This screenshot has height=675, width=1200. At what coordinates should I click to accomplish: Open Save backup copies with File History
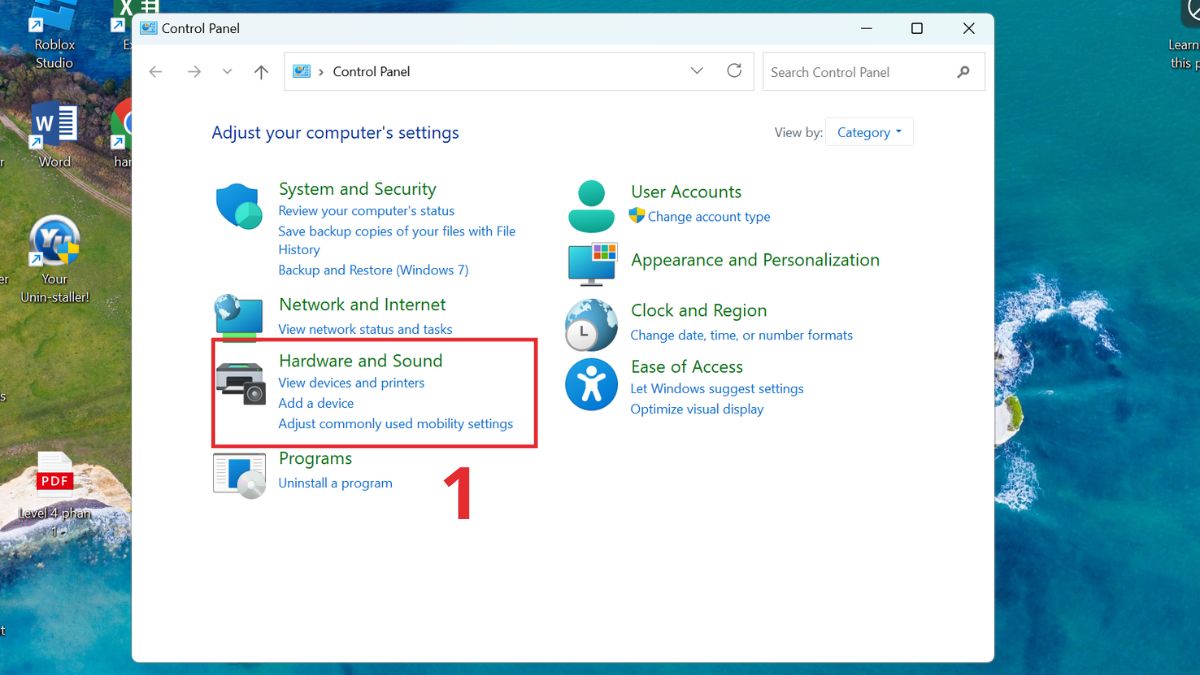[x=397, y=240]
